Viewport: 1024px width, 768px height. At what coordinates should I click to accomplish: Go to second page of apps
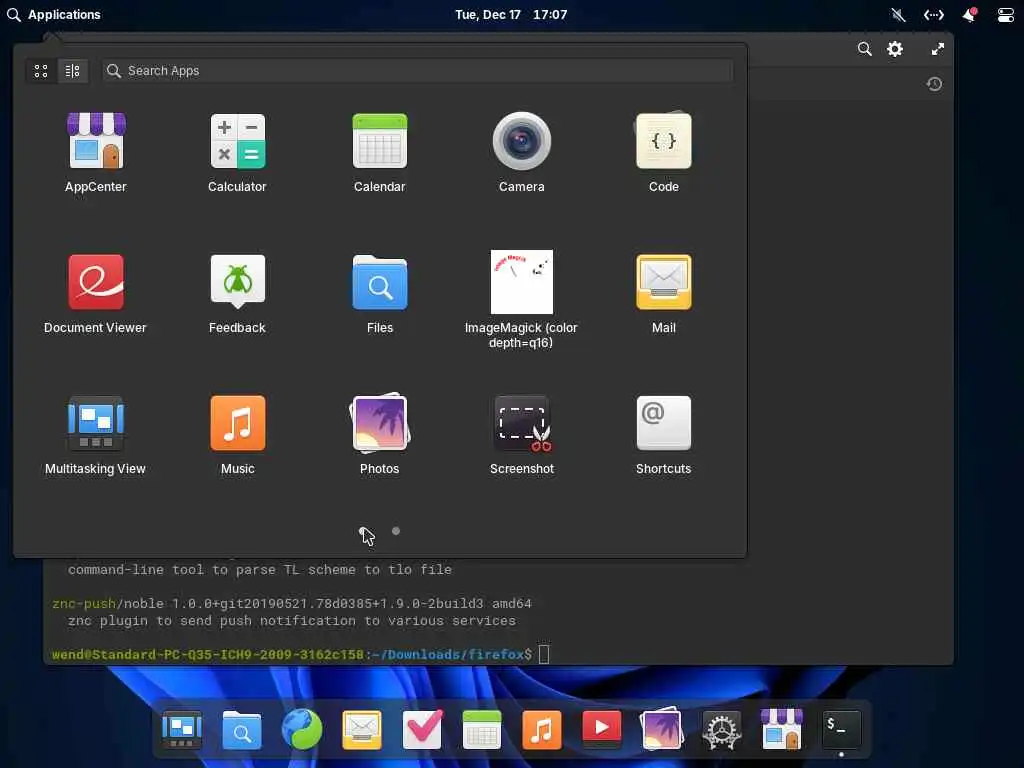(396, 531)
